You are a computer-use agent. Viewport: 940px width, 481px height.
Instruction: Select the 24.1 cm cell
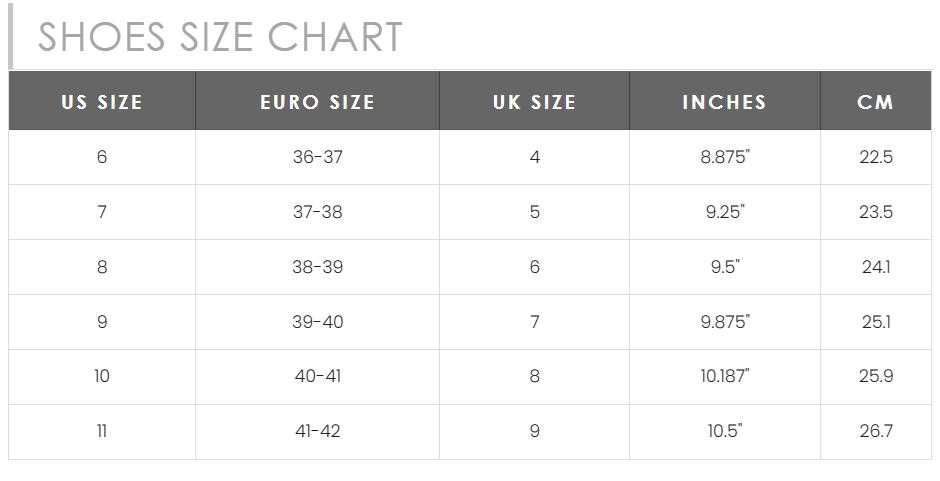click(x=875, y=267)
